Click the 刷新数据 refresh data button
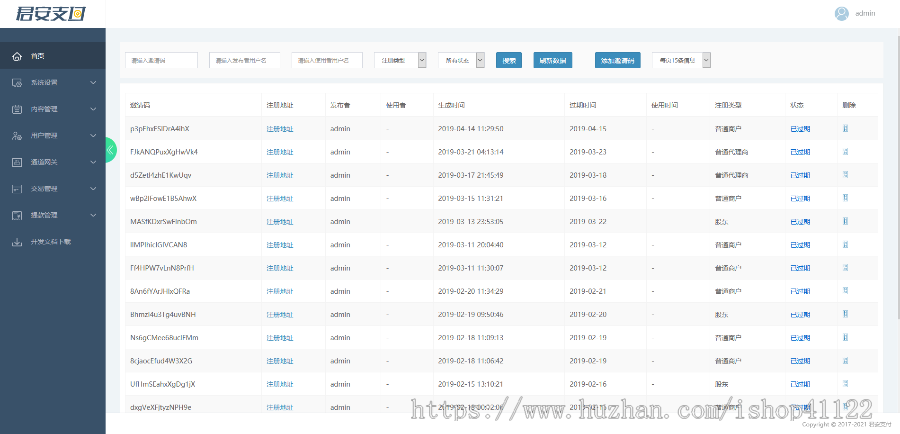The image size is (900, 434). coord(553,60)
